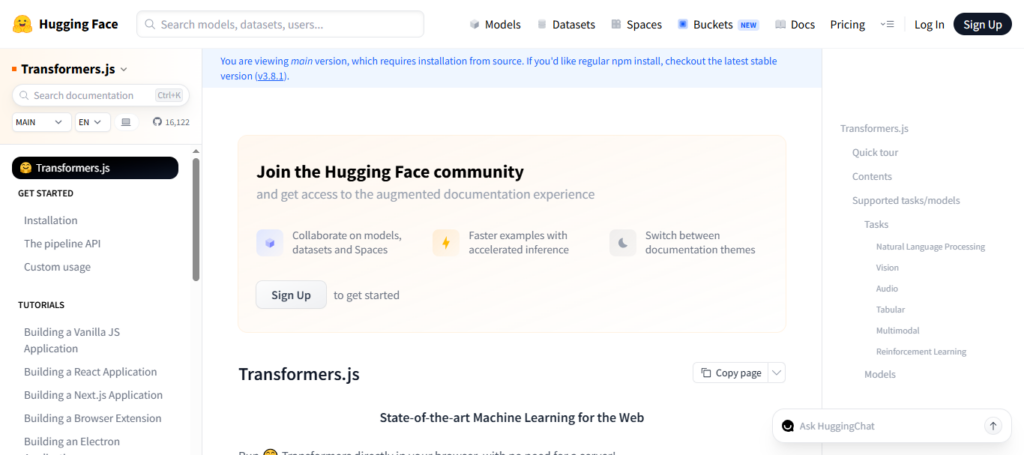
Task: Jump to Audio section
Action: click(x=887, y=289)
